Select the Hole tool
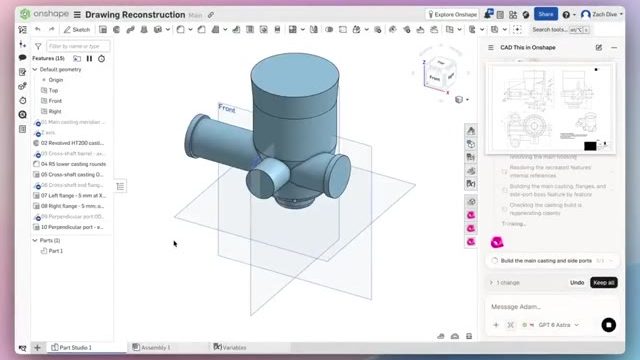Viewport: 640px width, 360px height. 264,29
